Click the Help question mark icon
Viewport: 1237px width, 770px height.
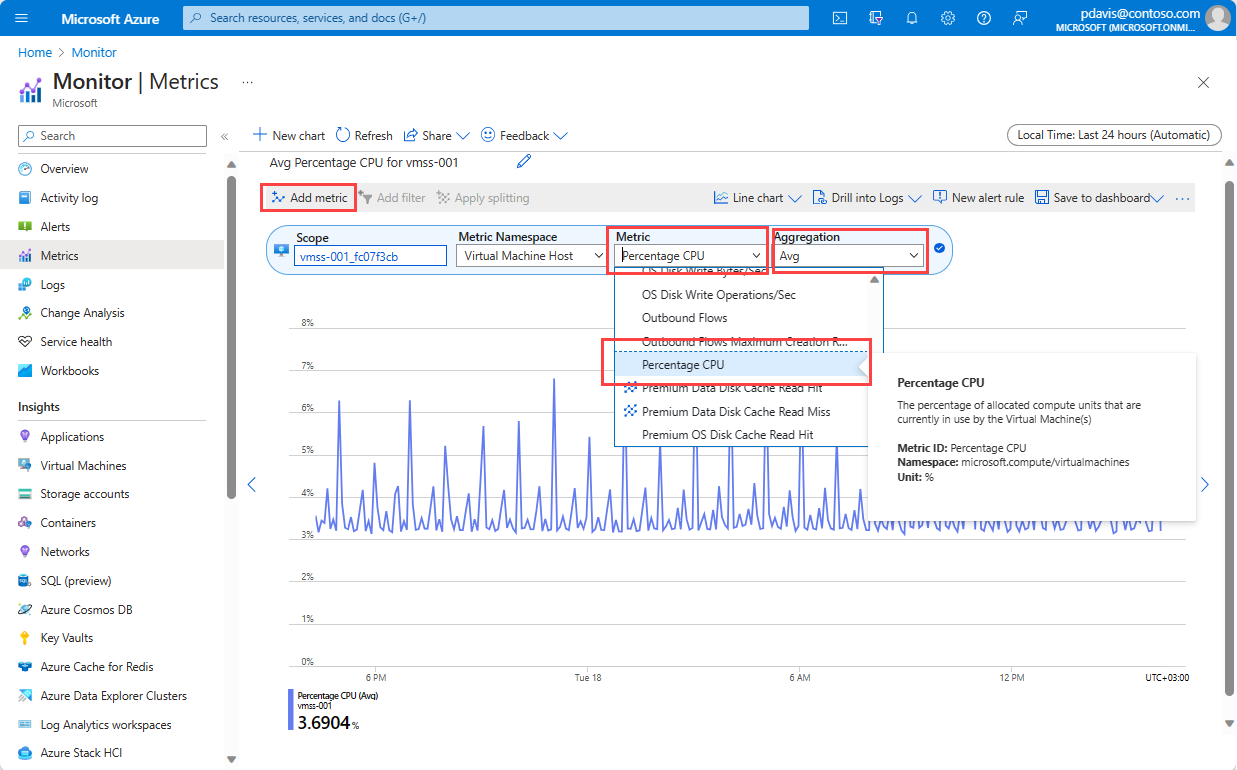[983, 17]
